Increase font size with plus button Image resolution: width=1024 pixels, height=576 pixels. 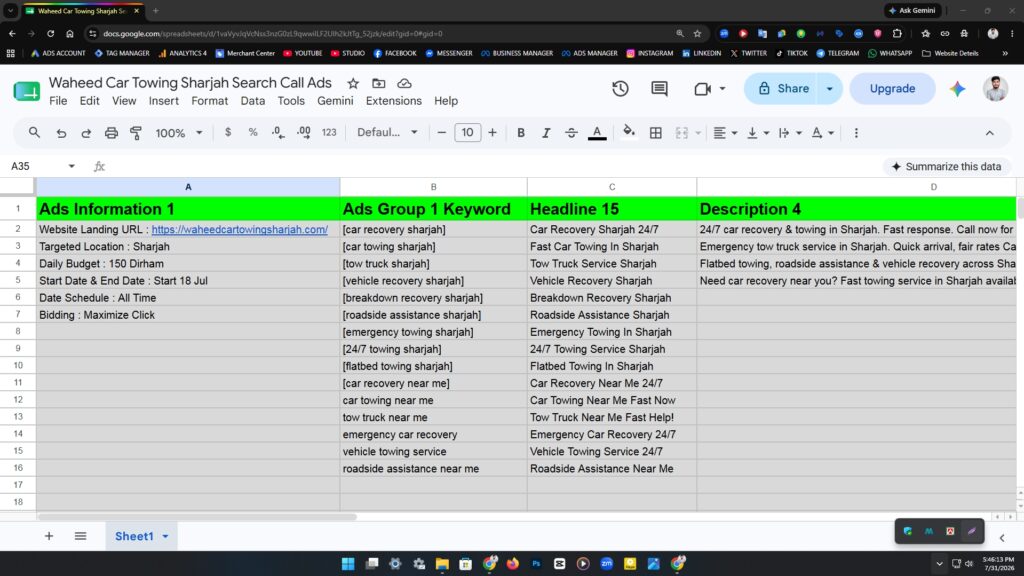(x=492, y=133)
